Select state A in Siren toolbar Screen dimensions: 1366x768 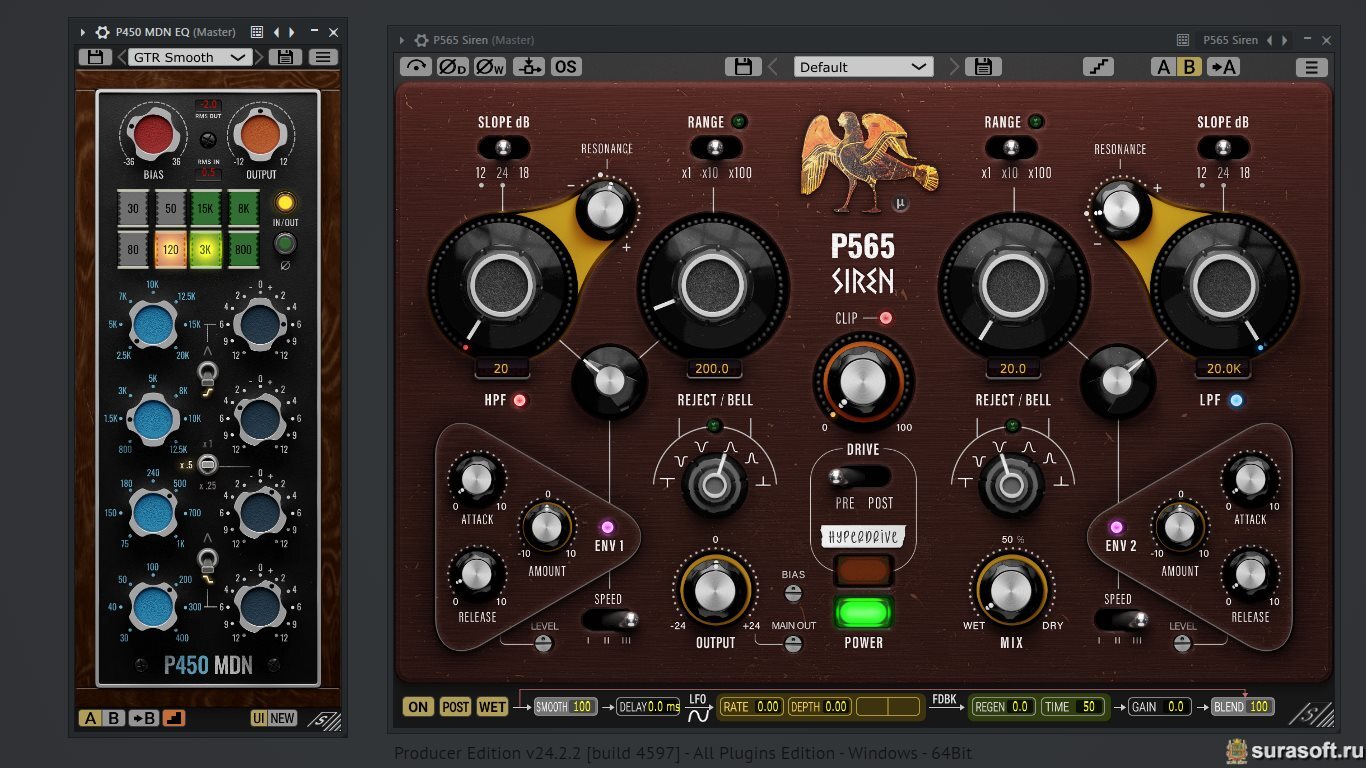point(1163,67)
